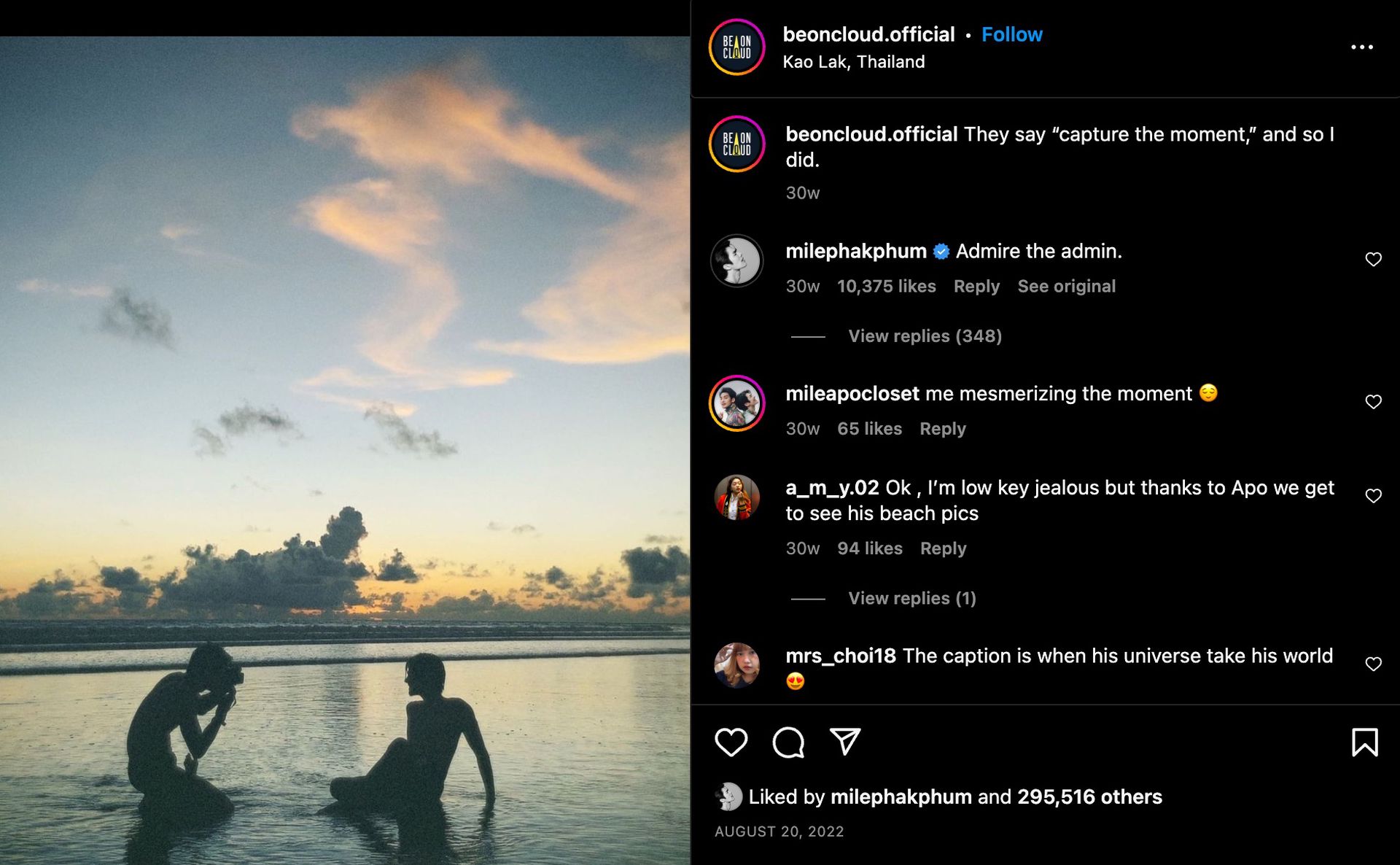1400x865 pixels.
Task: Like mrs_choi18's comment heart icon
Action: click(x=1373, y=664)
